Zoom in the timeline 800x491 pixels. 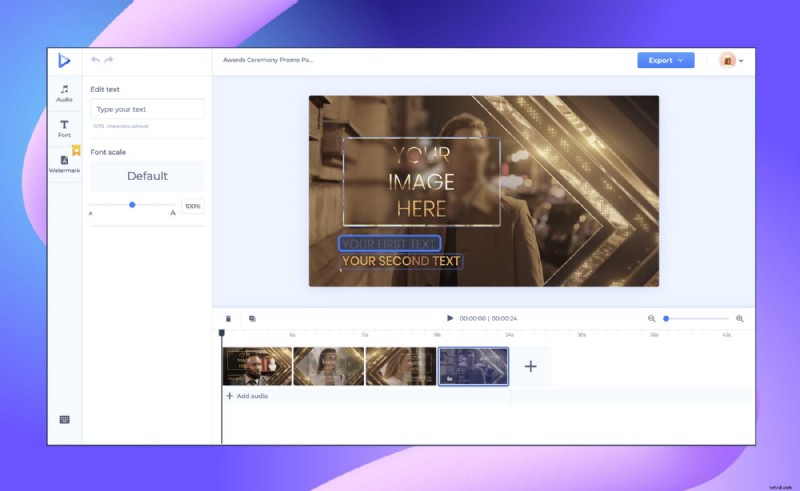[x=740, y=318]
